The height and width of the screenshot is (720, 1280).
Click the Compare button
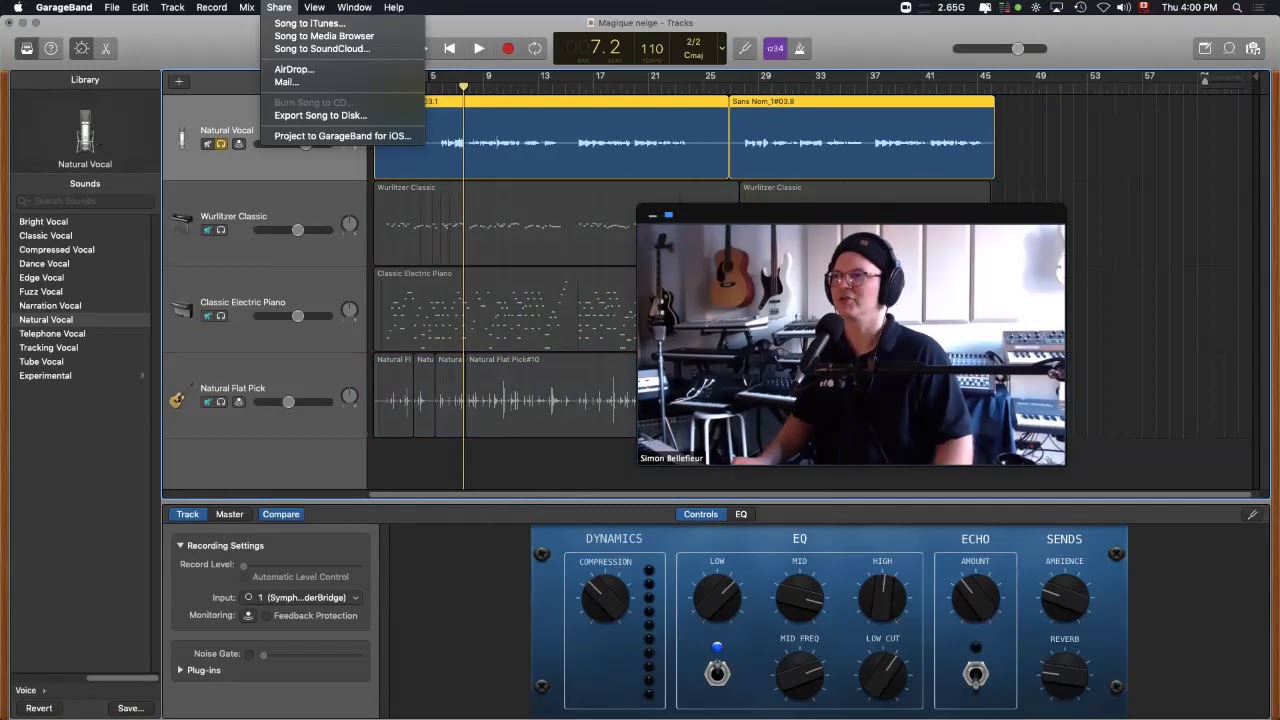pos(281,514)
